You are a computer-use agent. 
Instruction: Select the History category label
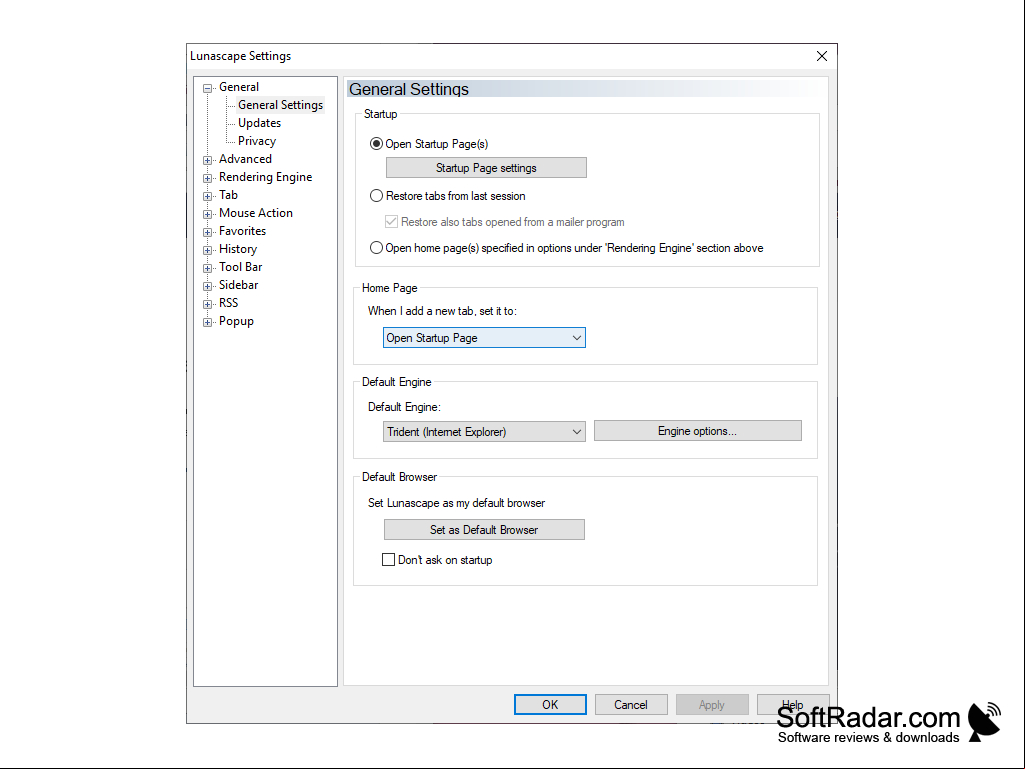point(238,248)
